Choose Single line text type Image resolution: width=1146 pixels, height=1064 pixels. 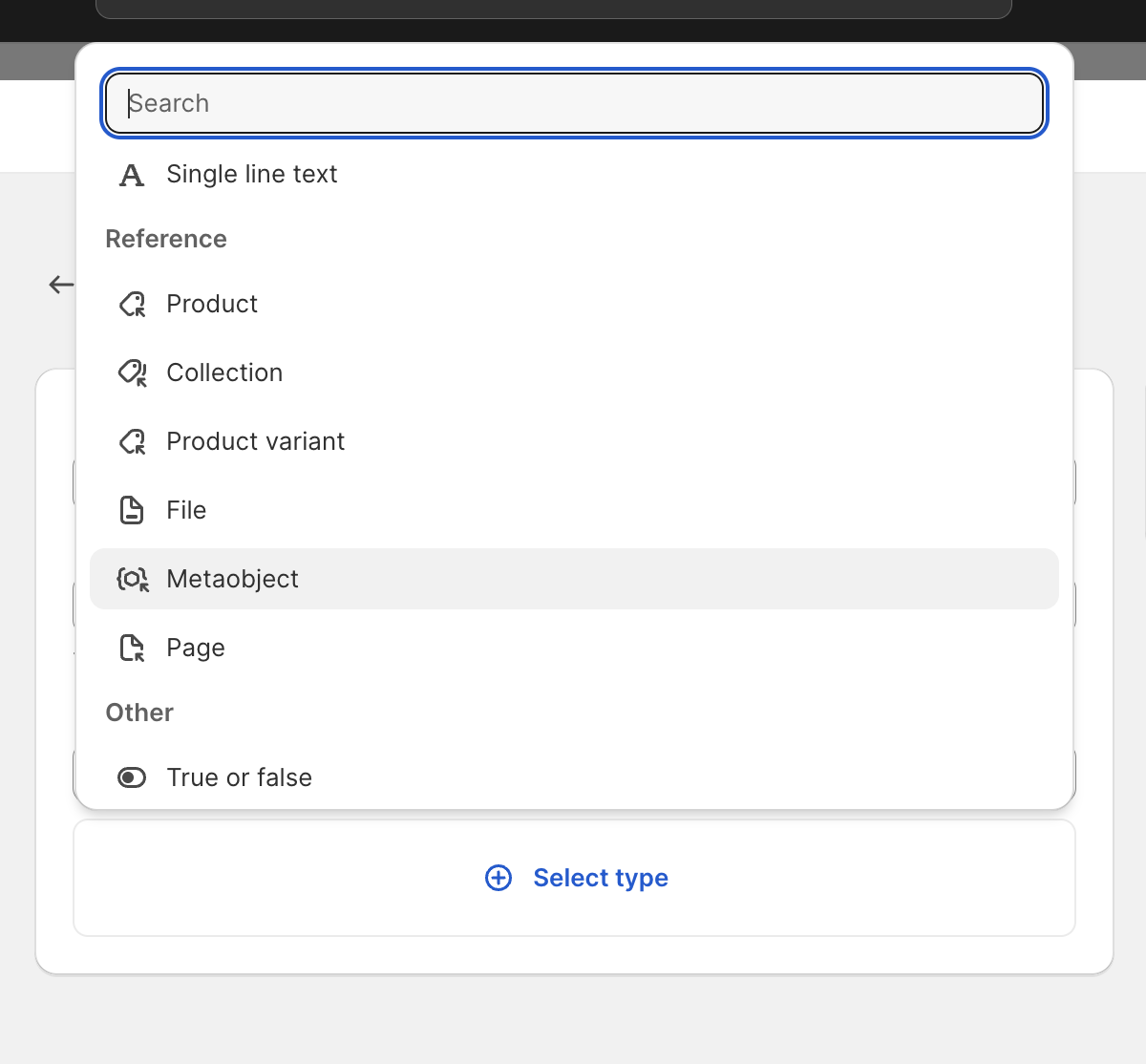(575, 175)
